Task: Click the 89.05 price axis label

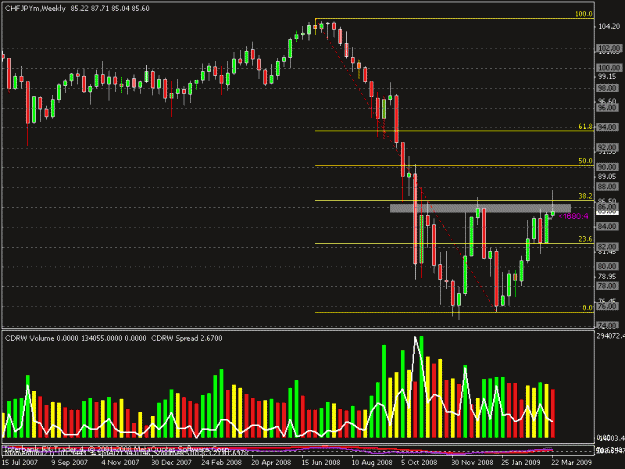Action: point(607,176)
